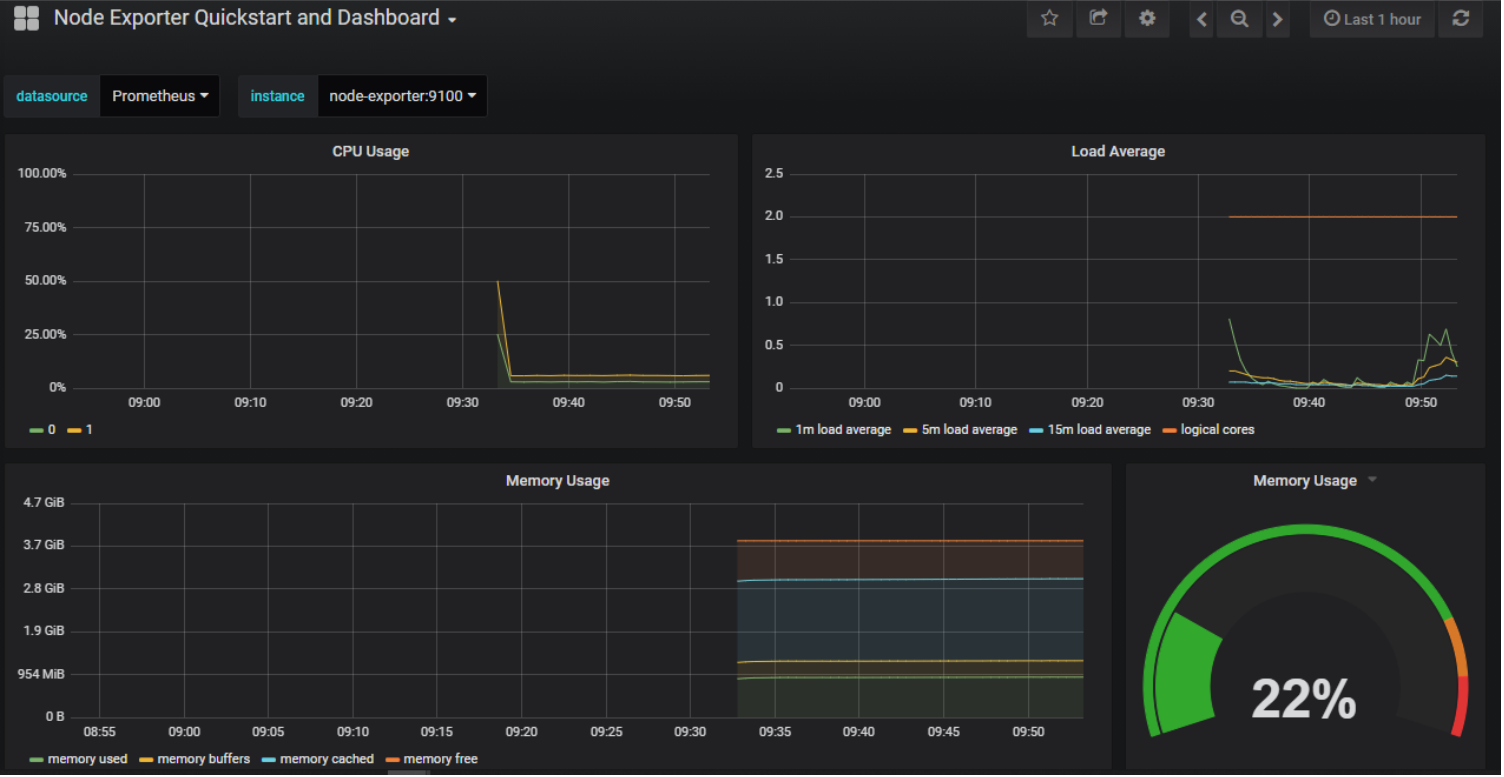Click the 22% gauge value
This screenshot has width=1504, height=777.
1304,699
